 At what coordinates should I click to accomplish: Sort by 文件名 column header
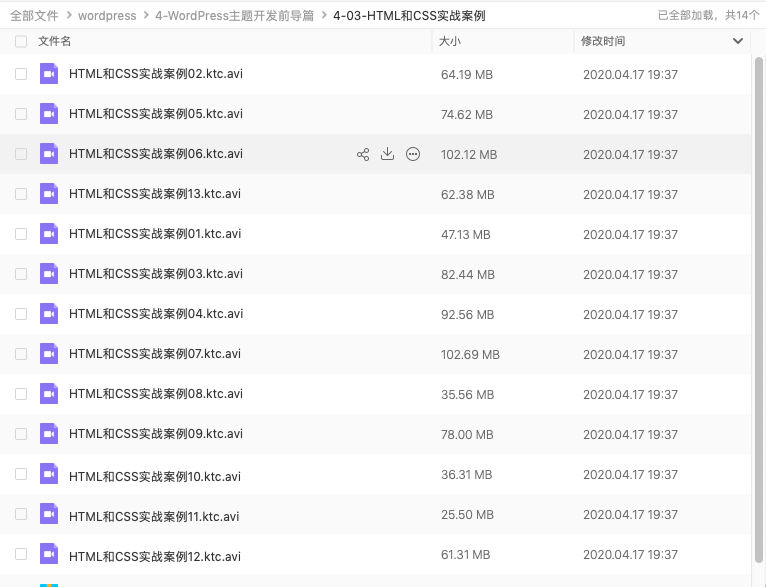(x=55, y=42)
